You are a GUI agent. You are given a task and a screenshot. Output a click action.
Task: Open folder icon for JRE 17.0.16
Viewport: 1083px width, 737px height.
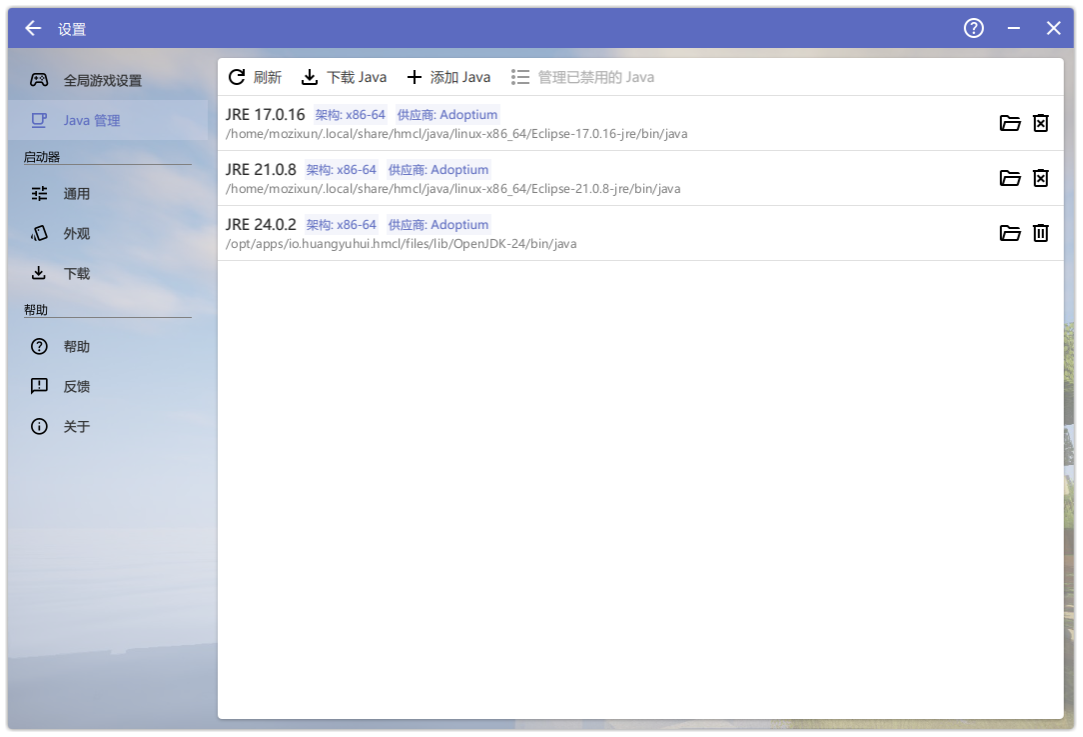point(1010,123)
